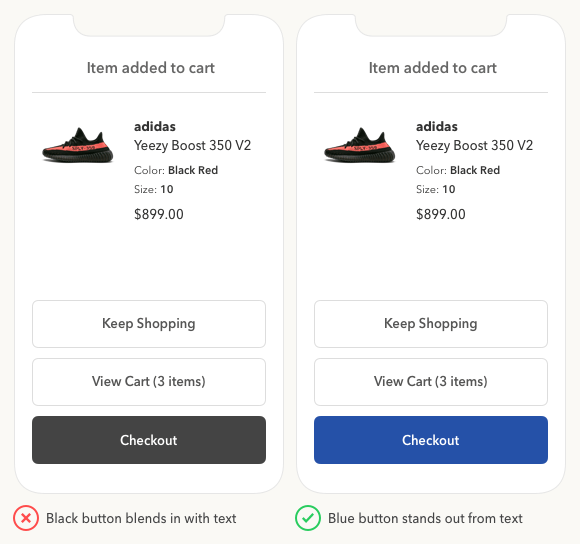Select Keep Shopping in the left phone

[149, 324]
